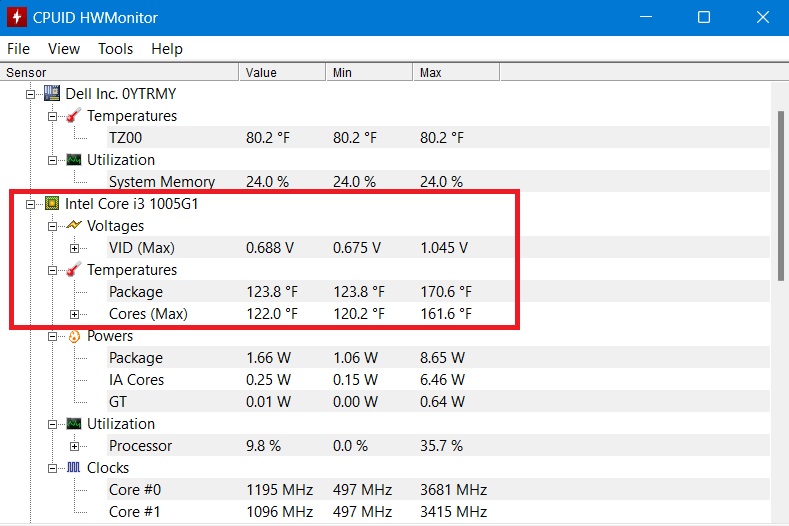Minimize the HWMonitor window

[646, 17]
